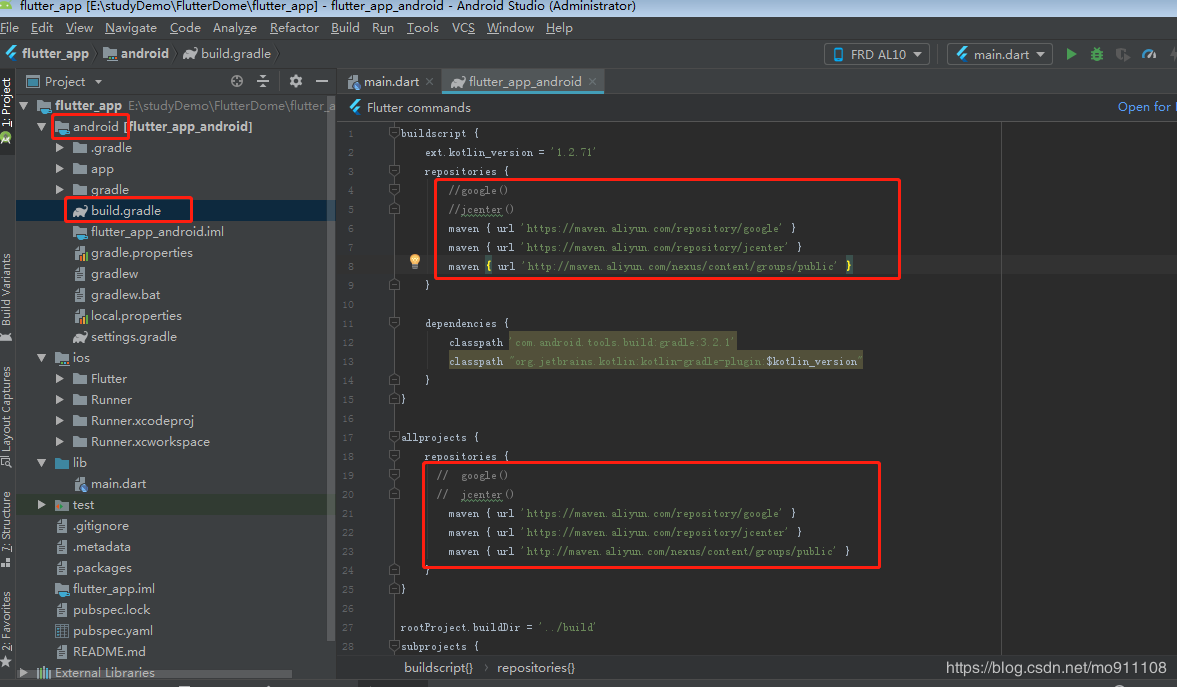Click the lightbulb quick-fix icon on line 8
This screenshot has height=687, width=1177.
[x=415, y=261]
